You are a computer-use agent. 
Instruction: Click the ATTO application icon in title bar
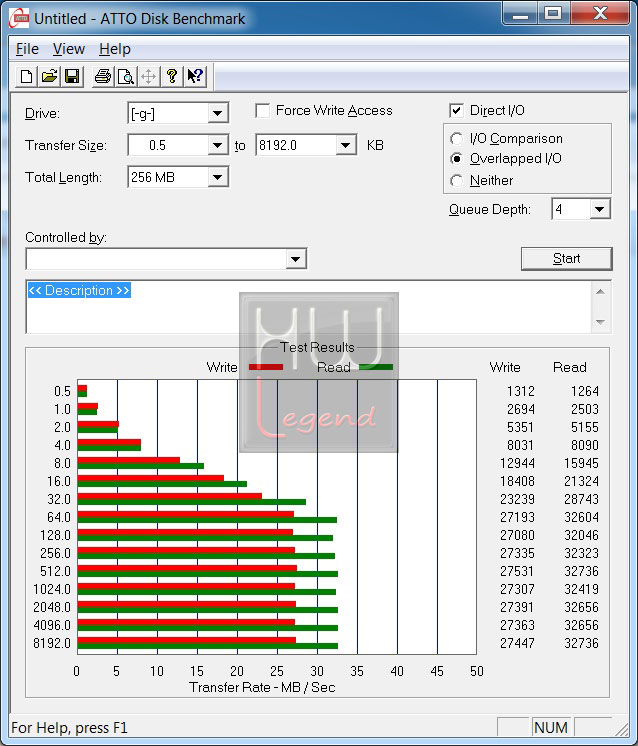point(19,18)
